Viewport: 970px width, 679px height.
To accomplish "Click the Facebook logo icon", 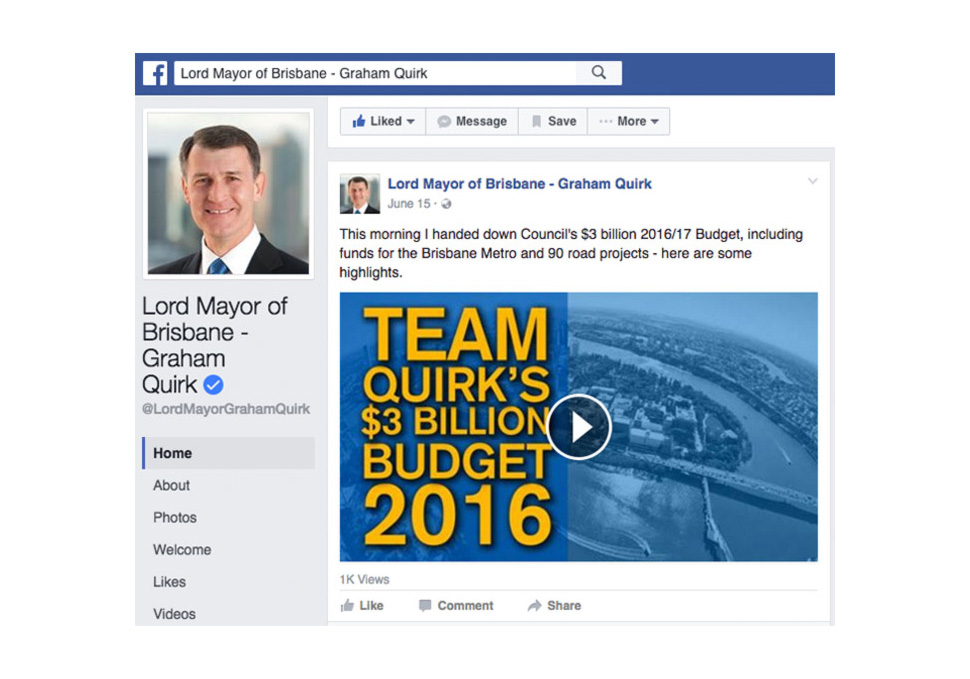I will pyautogui.click(x=155, y=73).
